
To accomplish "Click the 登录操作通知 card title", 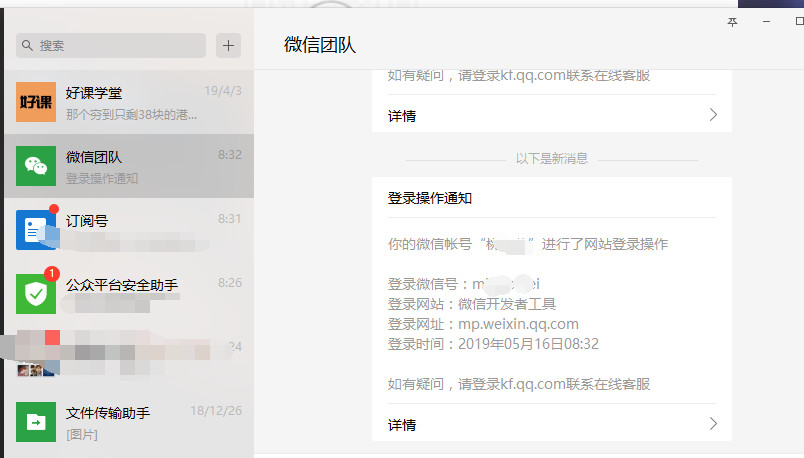I will coord(430,198).
